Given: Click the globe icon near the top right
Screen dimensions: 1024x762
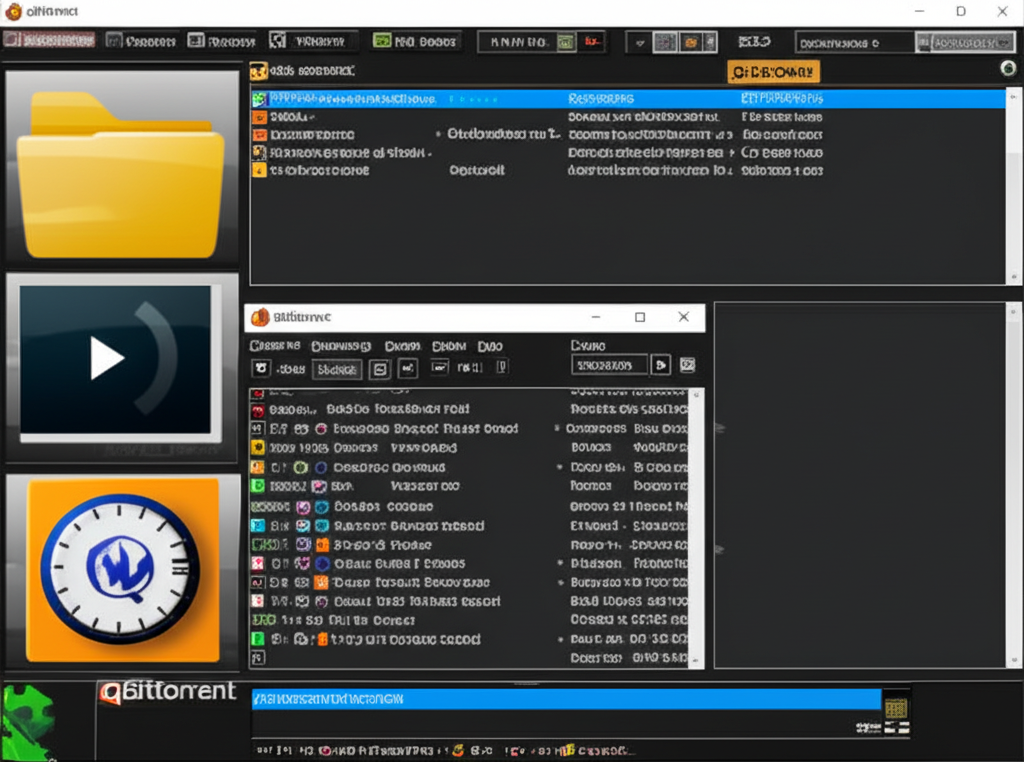Looking at the screenshot, I should [1009, 71].
